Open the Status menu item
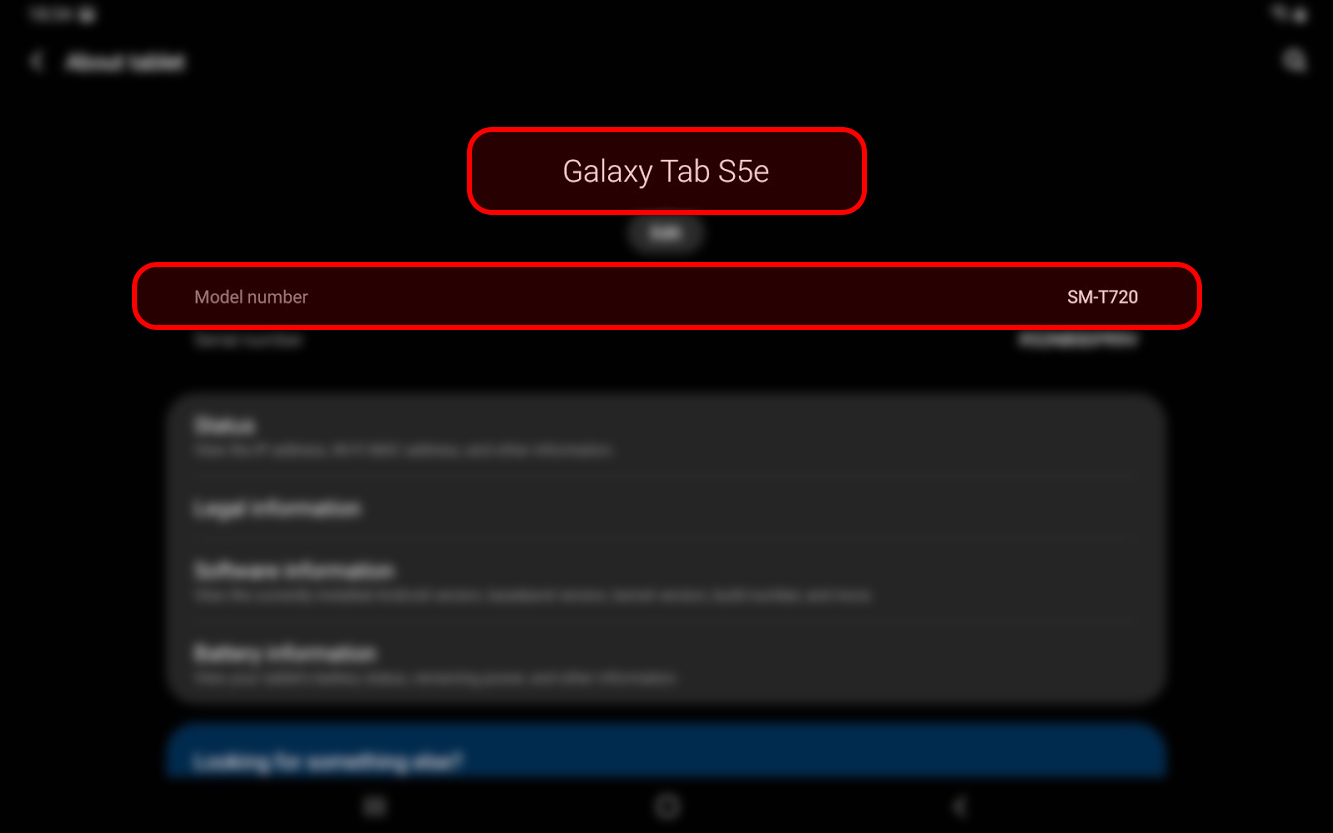The width and height of the screenshot is (1333, 833). 666,437
